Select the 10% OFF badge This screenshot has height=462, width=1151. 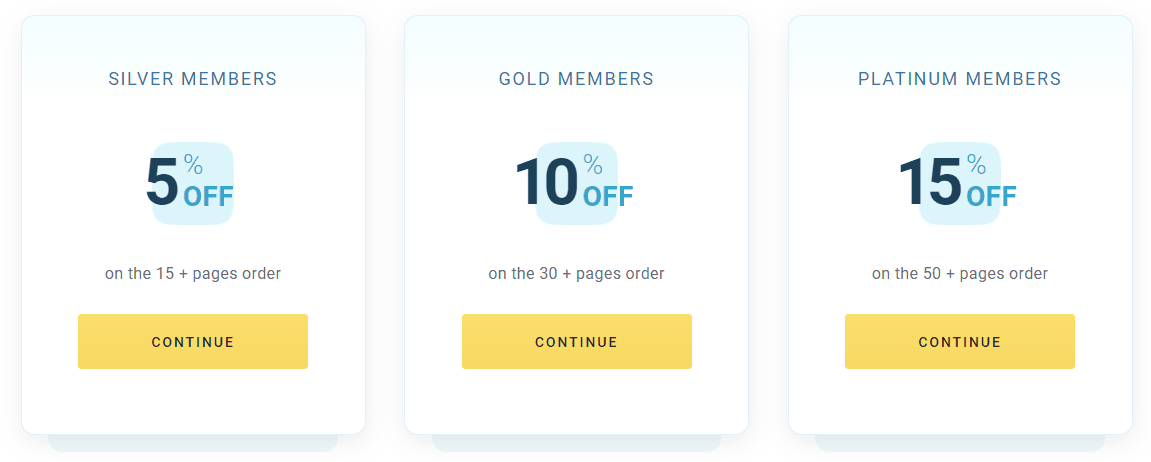tap(576, 183)
